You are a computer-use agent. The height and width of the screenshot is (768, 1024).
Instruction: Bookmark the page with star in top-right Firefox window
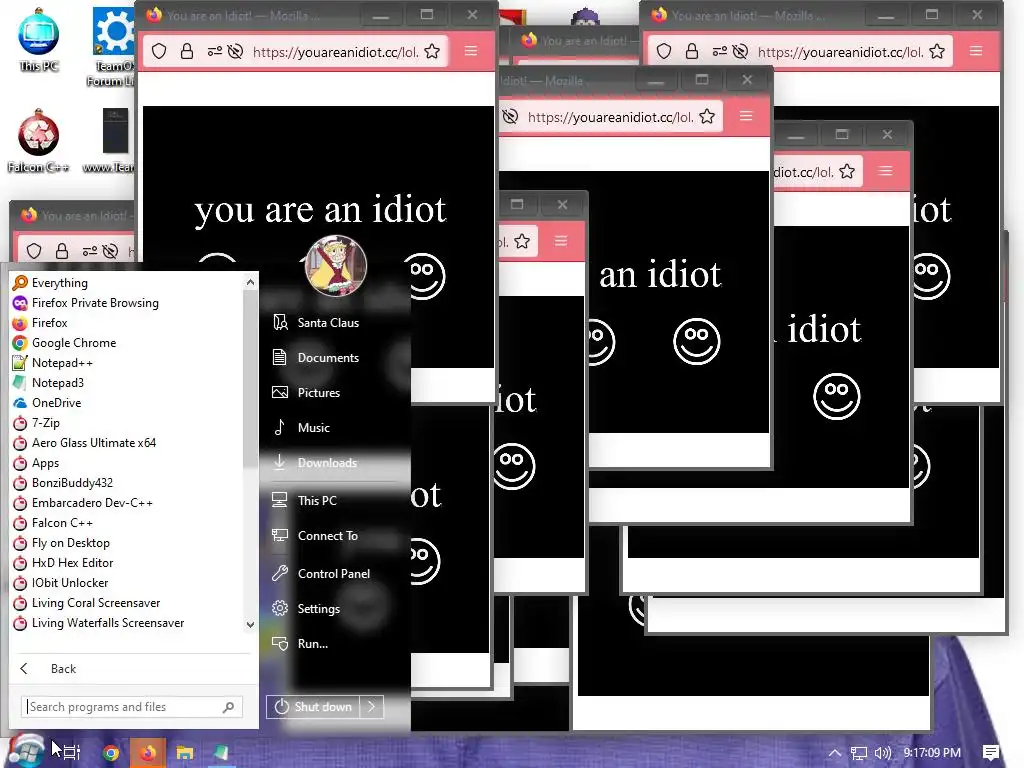point(937,52)
